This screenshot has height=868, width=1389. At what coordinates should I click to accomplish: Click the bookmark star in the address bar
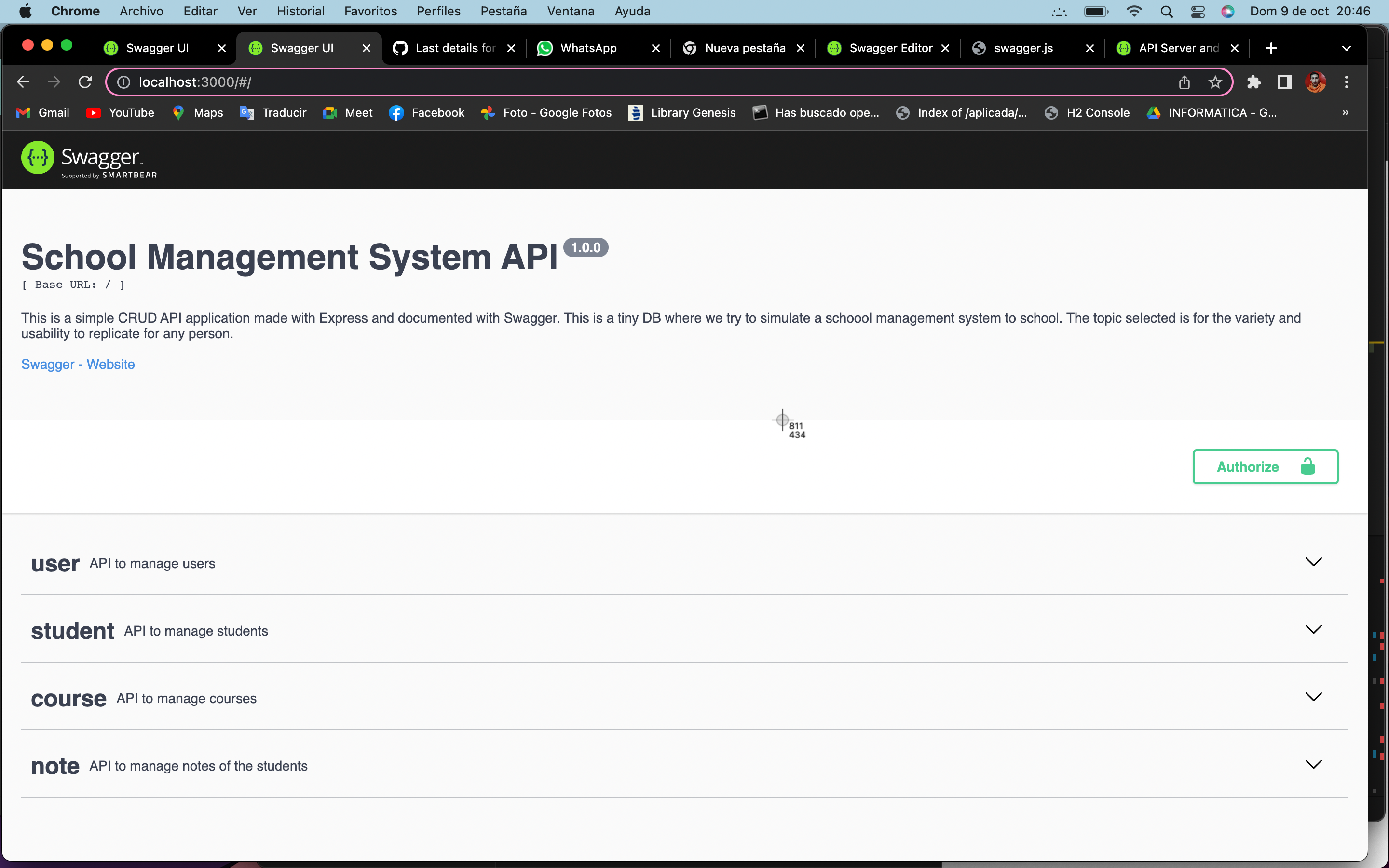pyautogui.click(x=1215, y=81)
